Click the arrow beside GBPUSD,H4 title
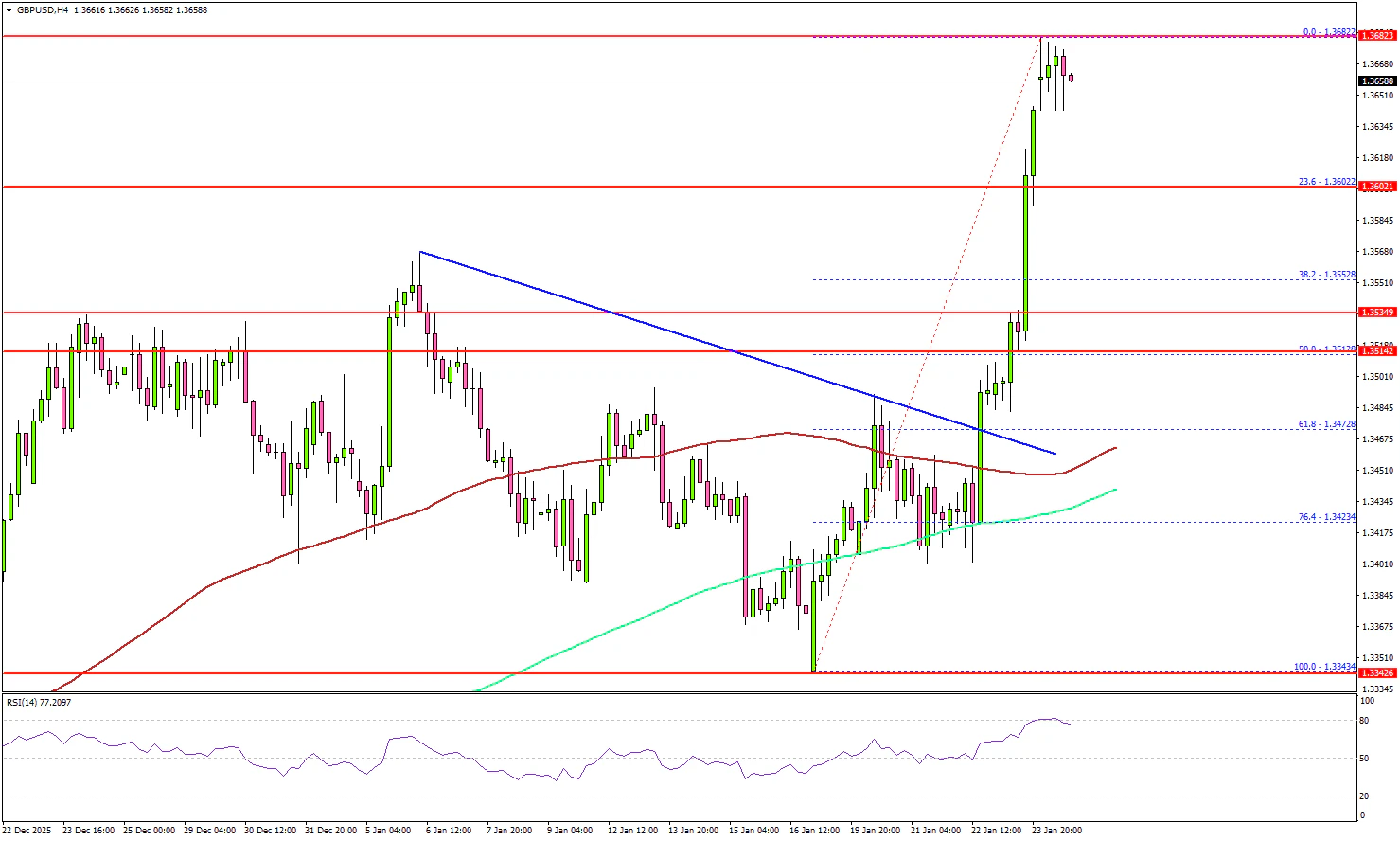The image size is (1400, 841). (x=8, y=10)
